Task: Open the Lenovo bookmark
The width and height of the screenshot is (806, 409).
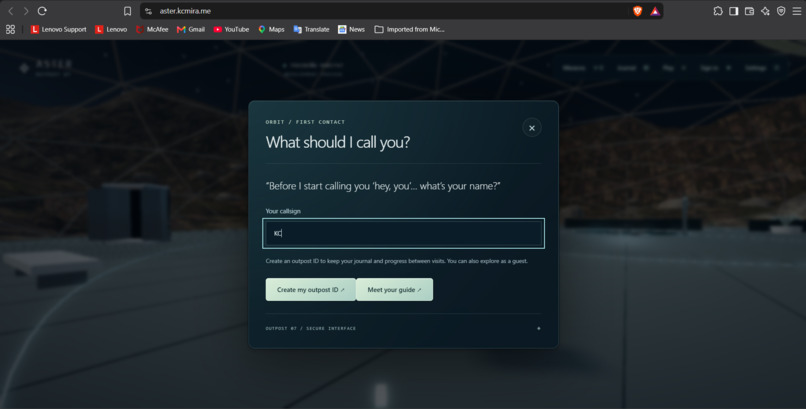Action: 111,29
